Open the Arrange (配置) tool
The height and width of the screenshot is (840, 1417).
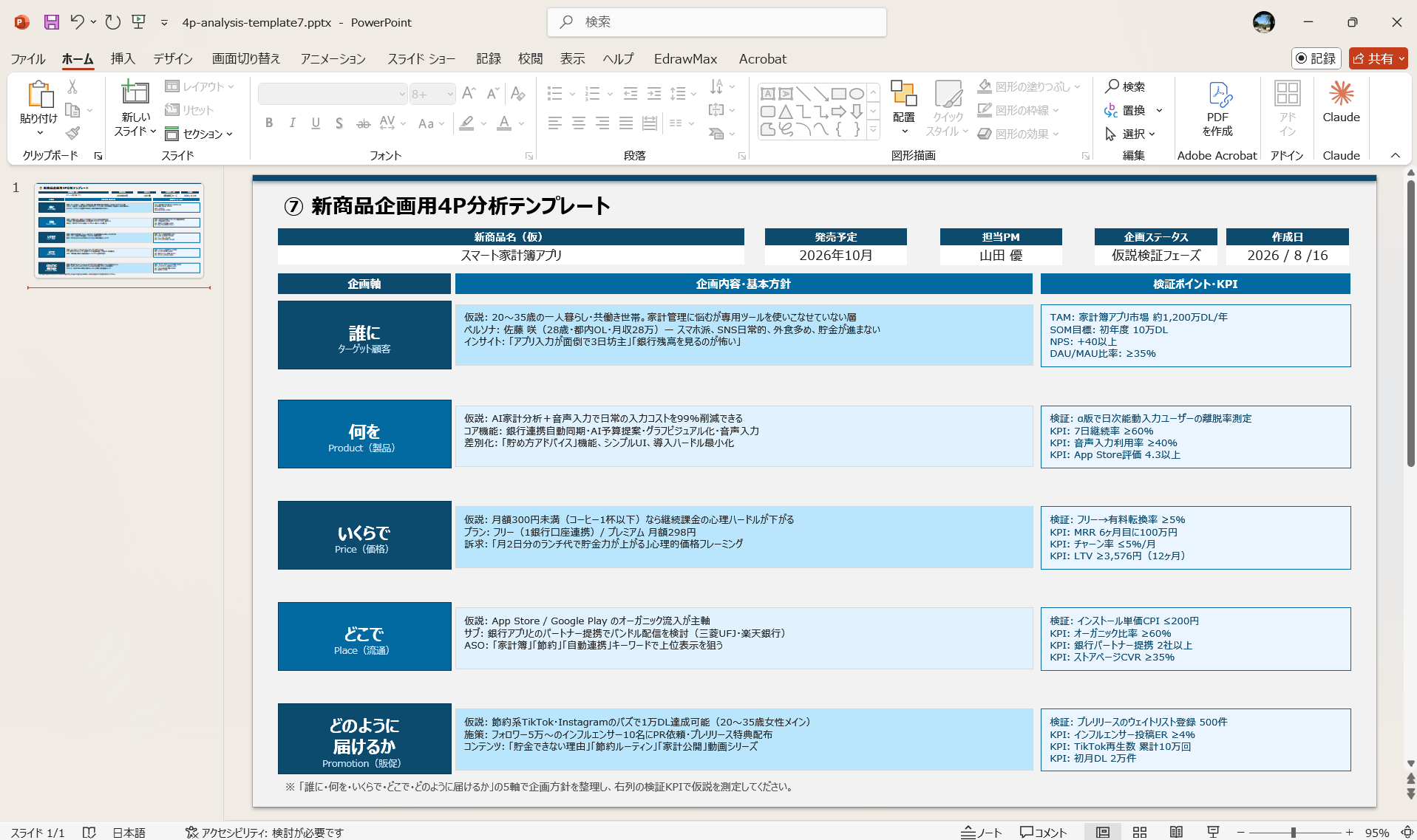(x=904, y=107)
